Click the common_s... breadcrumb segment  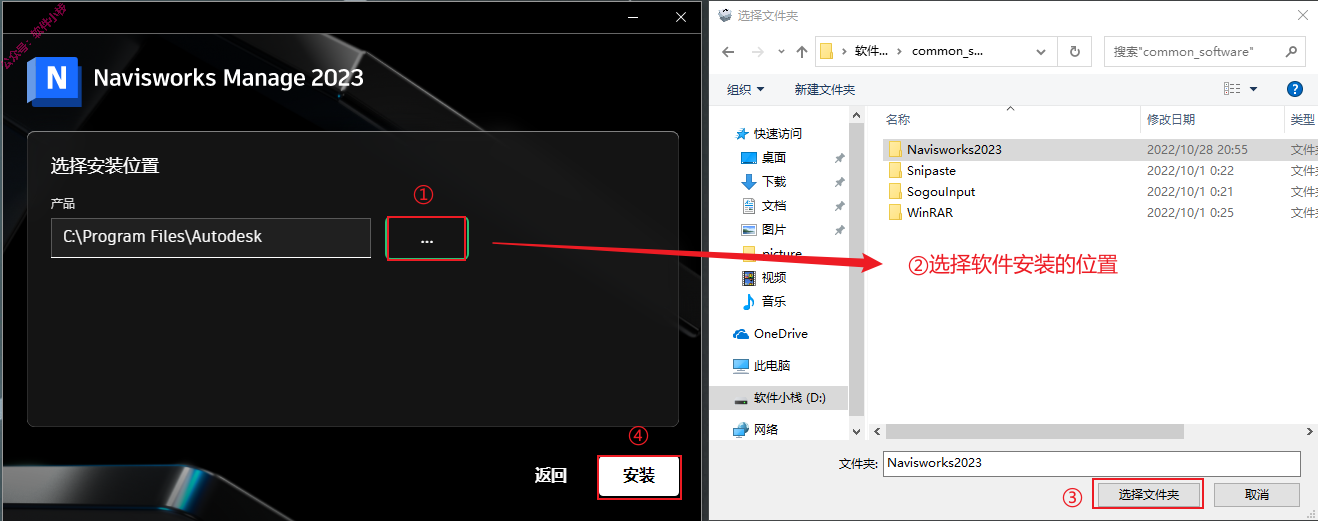click(x=947, y=51)
